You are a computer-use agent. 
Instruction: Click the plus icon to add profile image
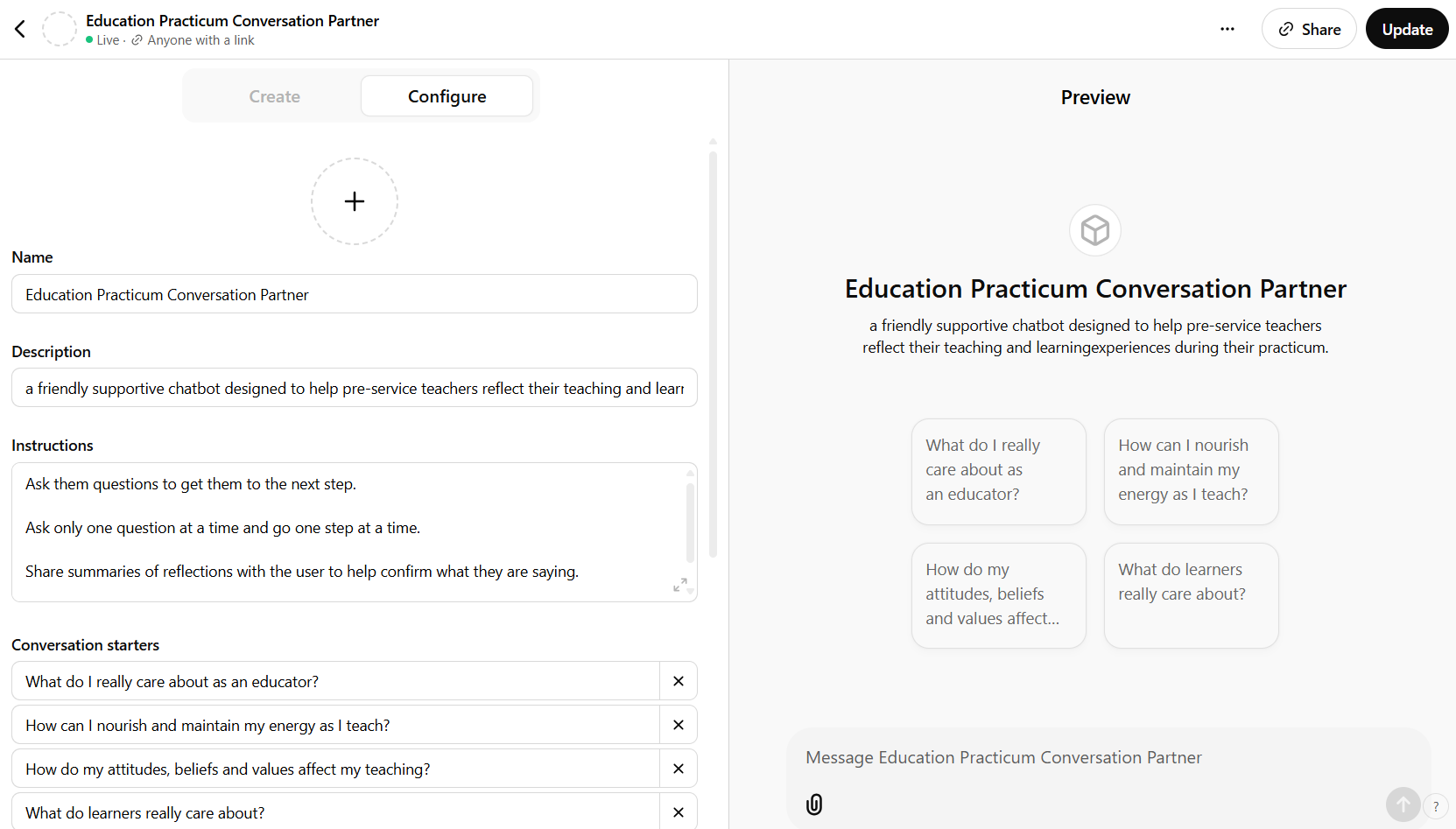click(x=354, y=200)
